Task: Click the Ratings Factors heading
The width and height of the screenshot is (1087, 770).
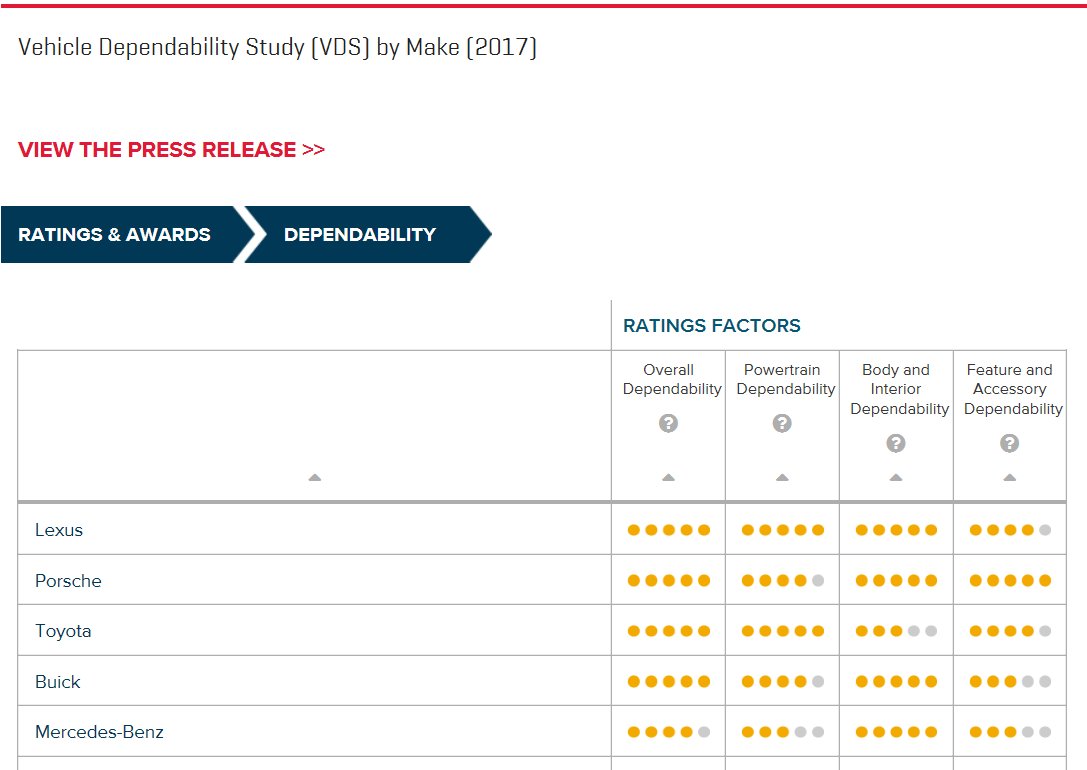Action: 712,326
